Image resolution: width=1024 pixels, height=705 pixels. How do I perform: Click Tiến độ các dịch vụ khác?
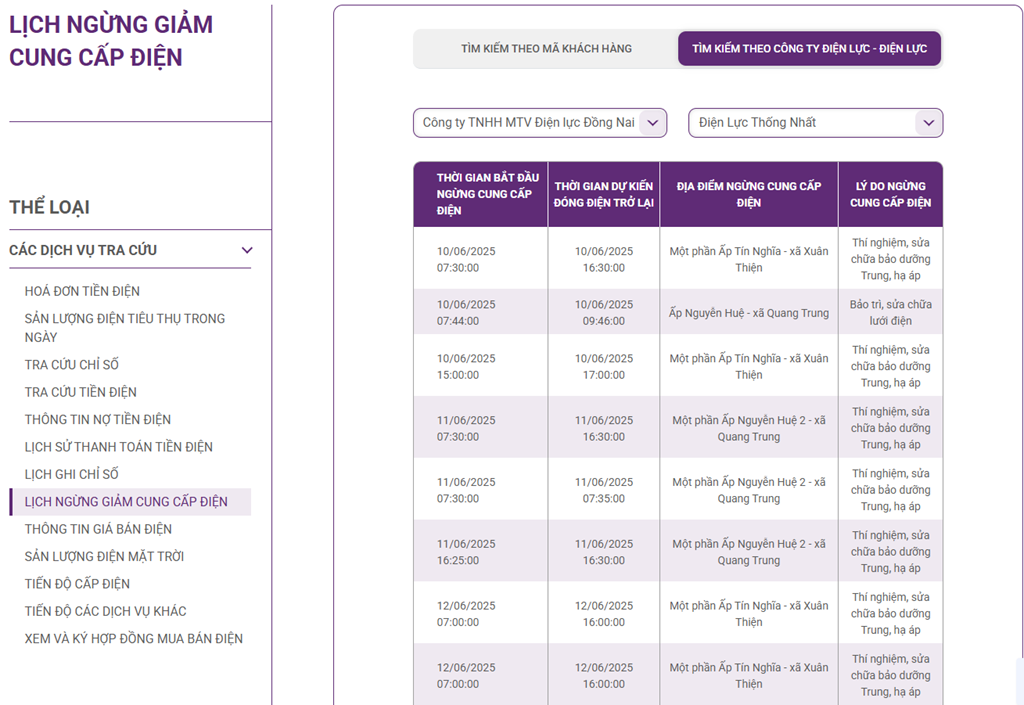click(105, 611)
